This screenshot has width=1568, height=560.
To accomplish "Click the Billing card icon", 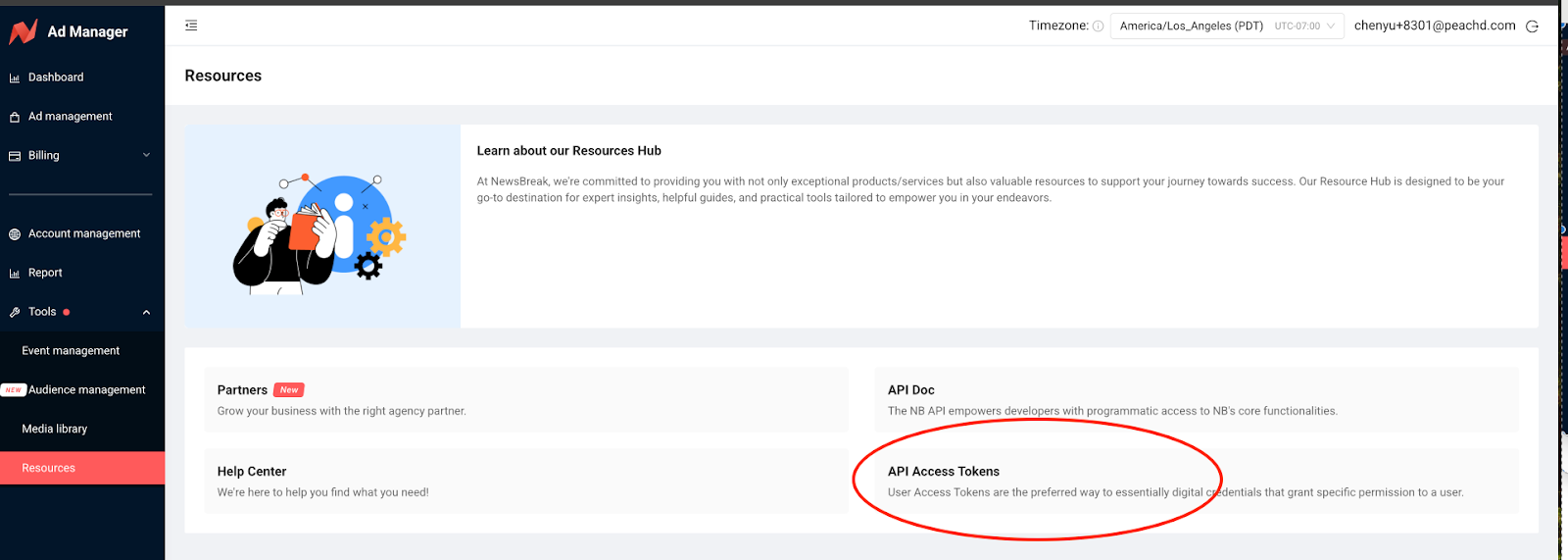I will click(15, 156).
